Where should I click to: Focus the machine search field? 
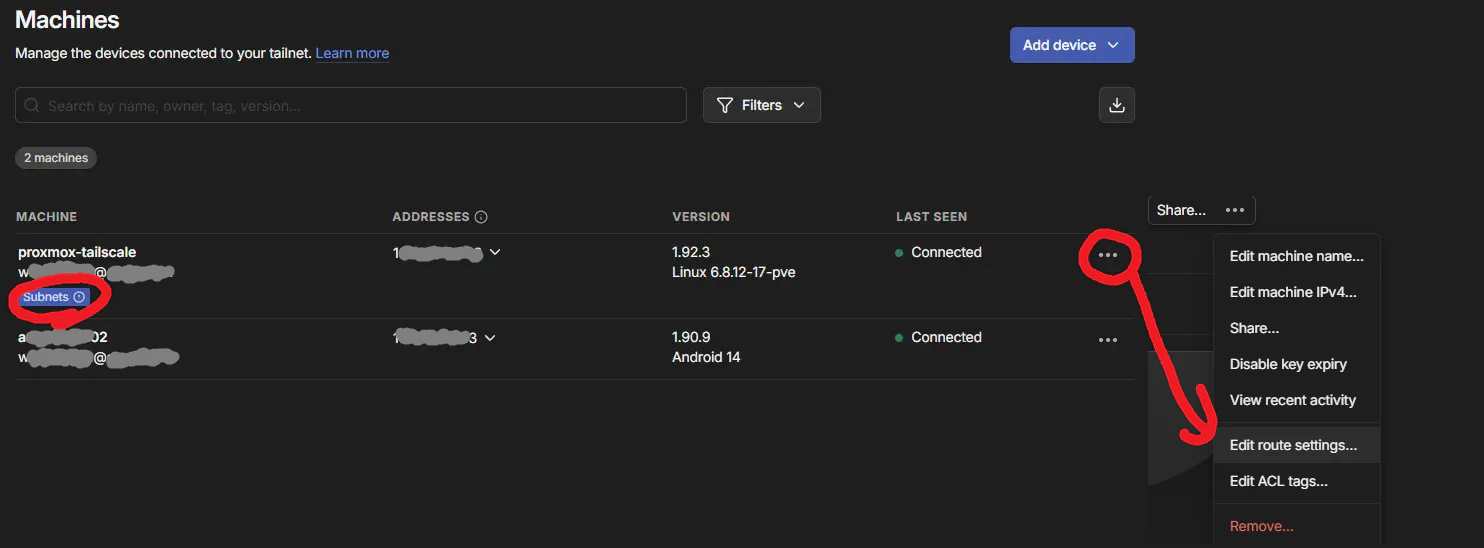click(x=351, y=105)
